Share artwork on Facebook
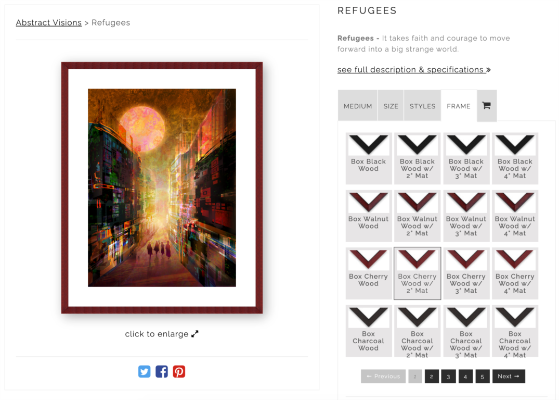The image size is (559, 400). pyautogui.click(x=161, y=371)
